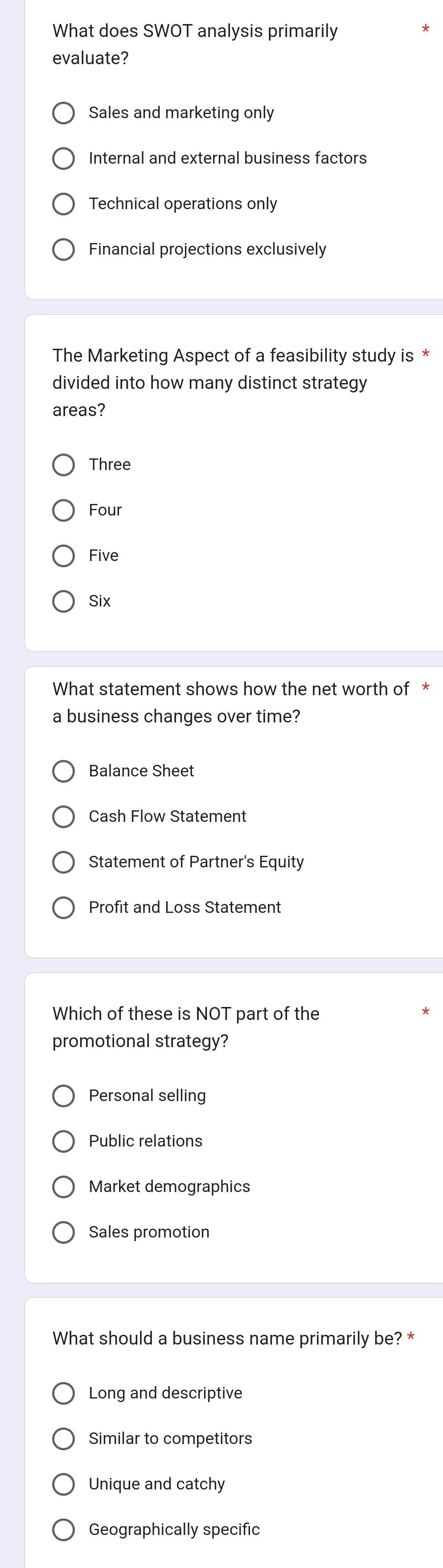The width and height of the screenshot is (443, 1568).
Task: Choose 'Public relations' radio button
Action: (63, 1141)
